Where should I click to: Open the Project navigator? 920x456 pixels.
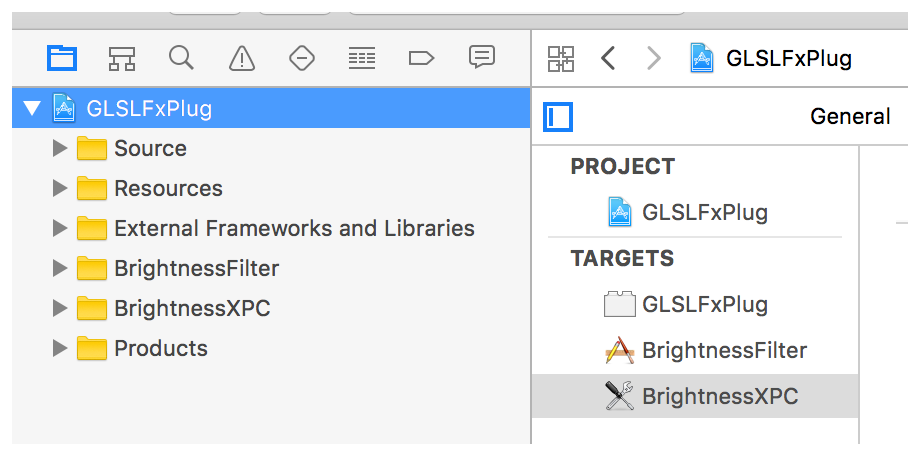pos(62,58)
